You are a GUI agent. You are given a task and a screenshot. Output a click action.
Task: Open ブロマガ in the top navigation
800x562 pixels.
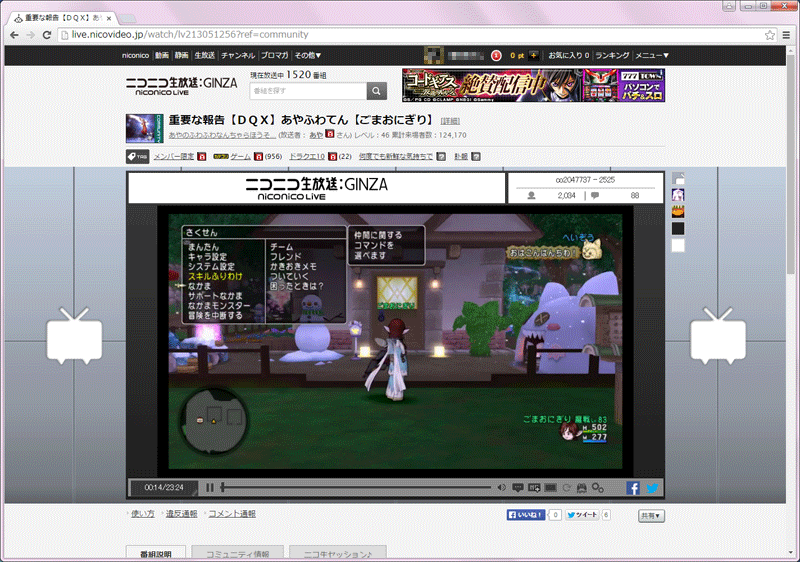coord(274,55)
